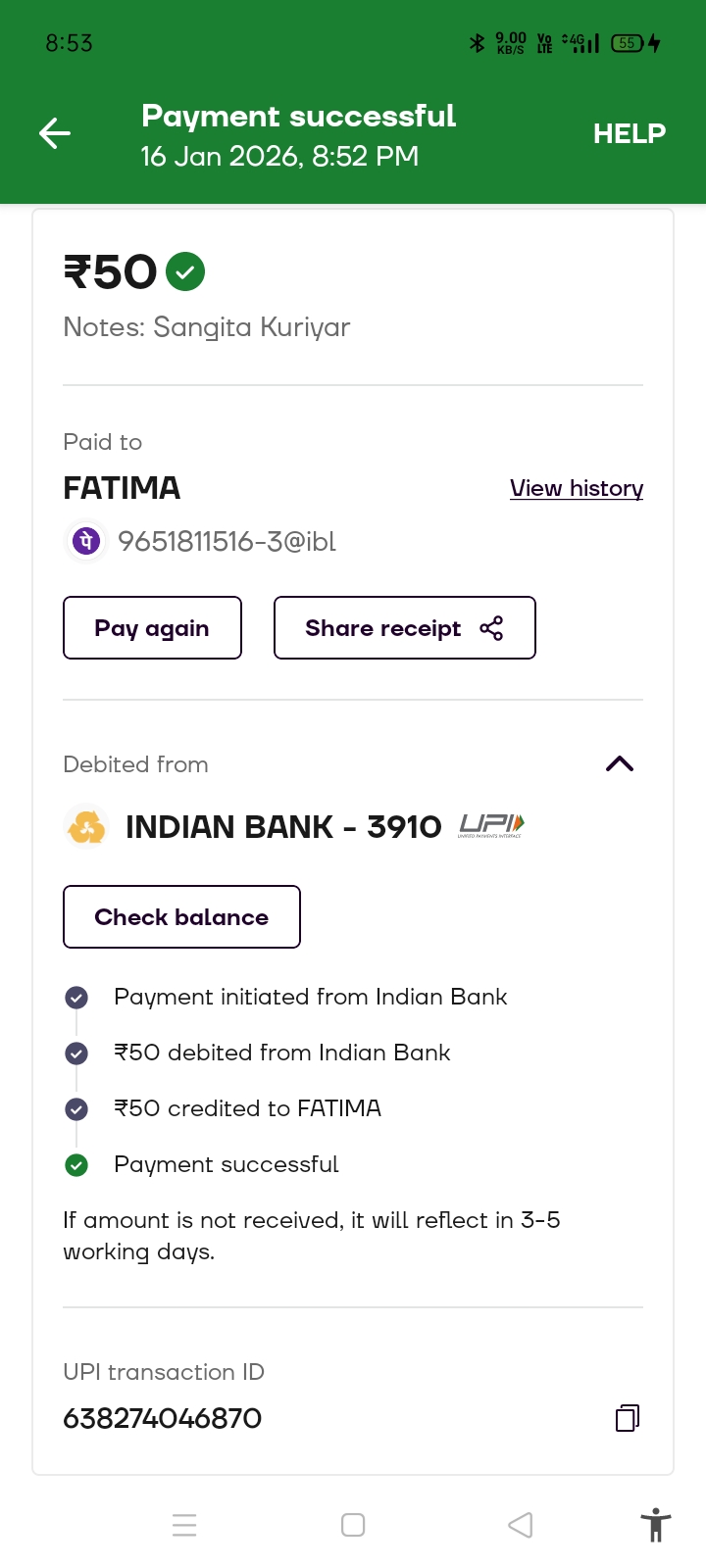Tap the Payment initiated status checkmark
This screenshot has height=1568, width=706.
[76, 998]
